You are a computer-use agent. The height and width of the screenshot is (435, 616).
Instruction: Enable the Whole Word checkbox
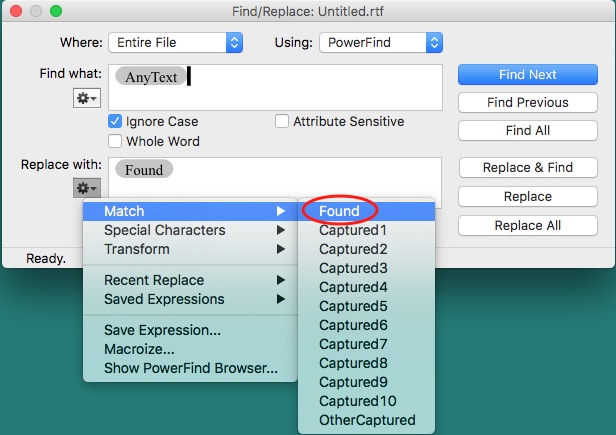point(116,141)
